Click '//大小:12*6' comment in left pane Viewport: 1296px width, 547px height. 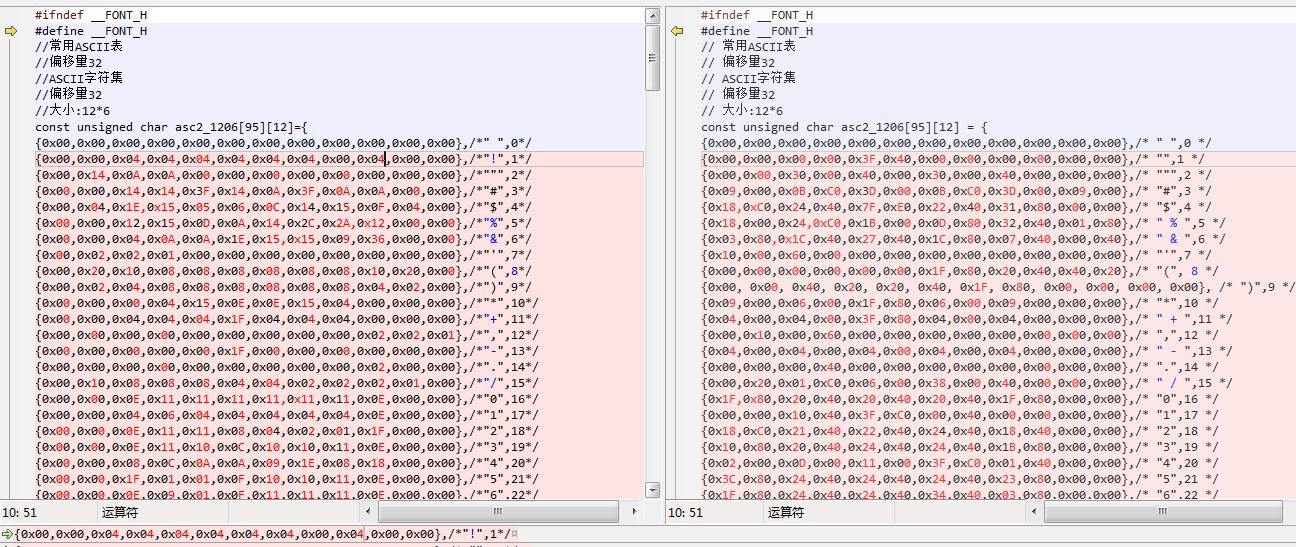[x=75, y=111]
